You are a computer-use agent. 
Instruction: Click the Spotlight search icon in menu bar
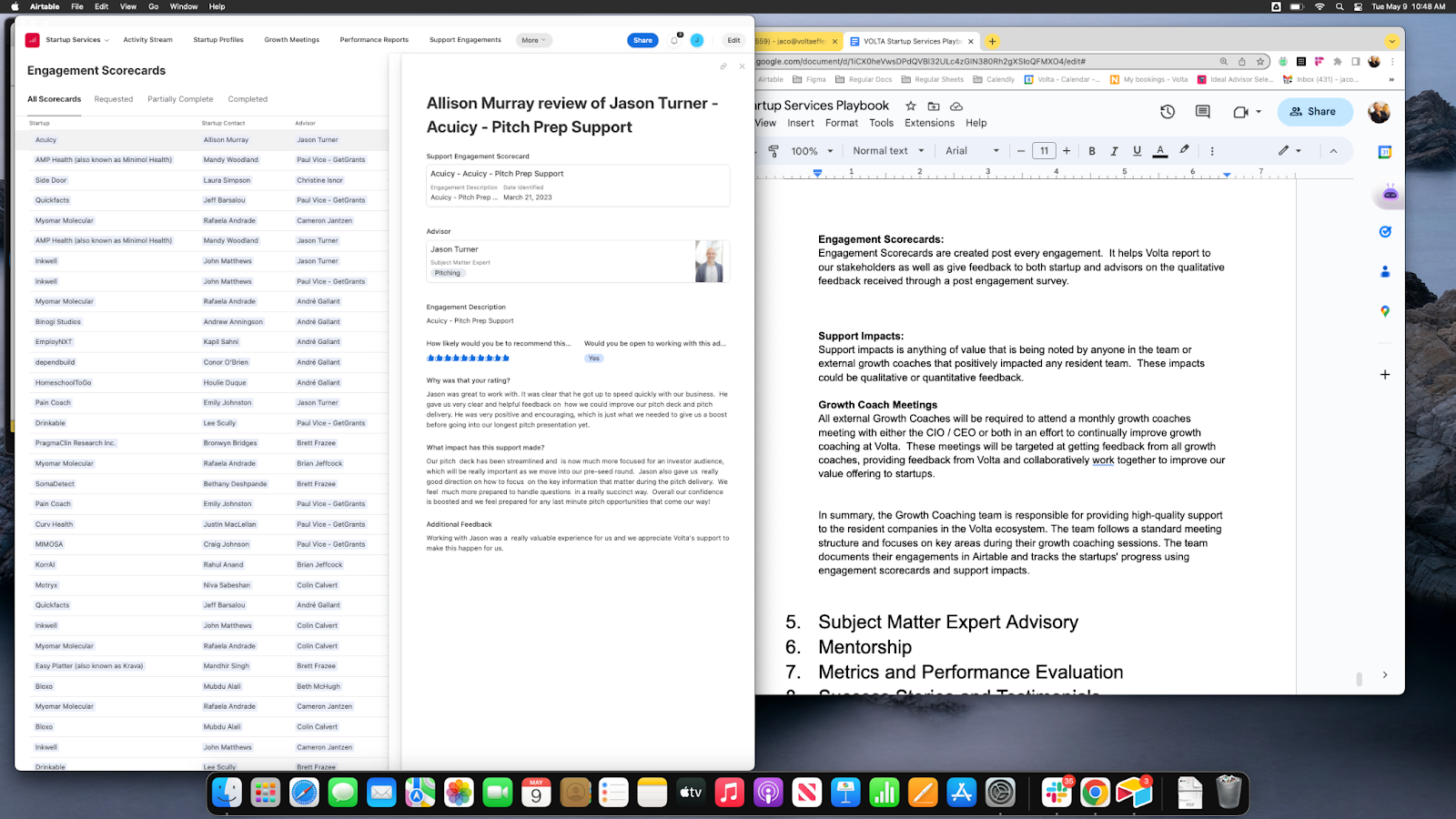tap(1340, 6)
